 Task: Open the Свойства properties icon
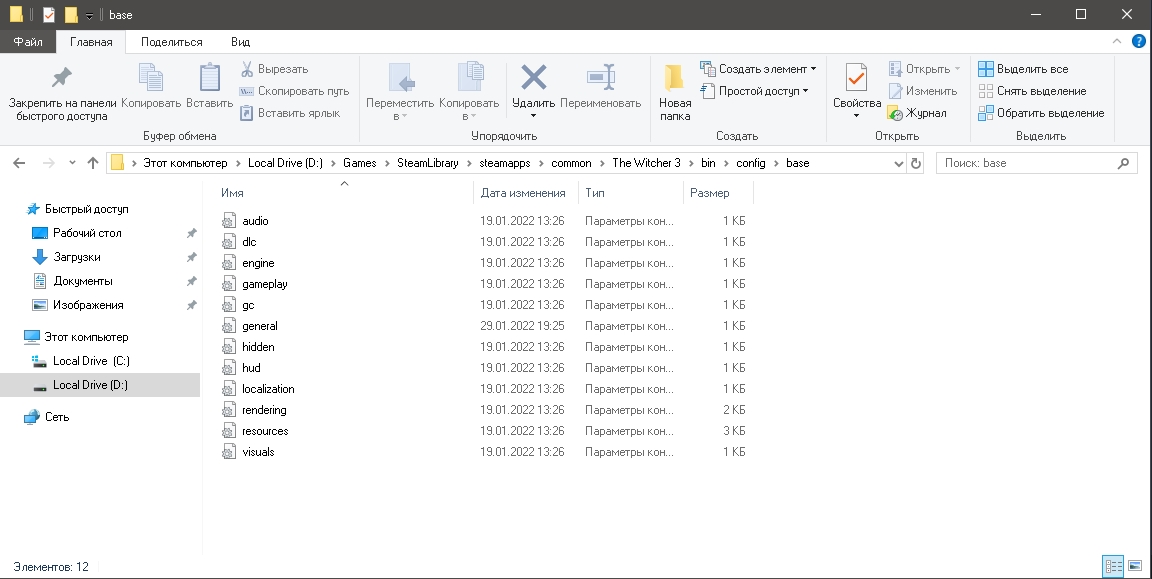click(x=857, y=79)
